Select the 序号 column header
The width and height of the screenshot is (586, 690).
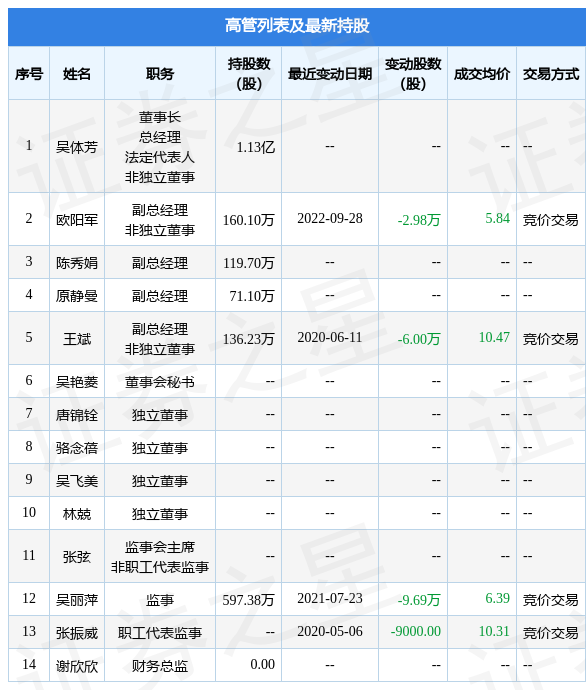[x=29, y=73]
